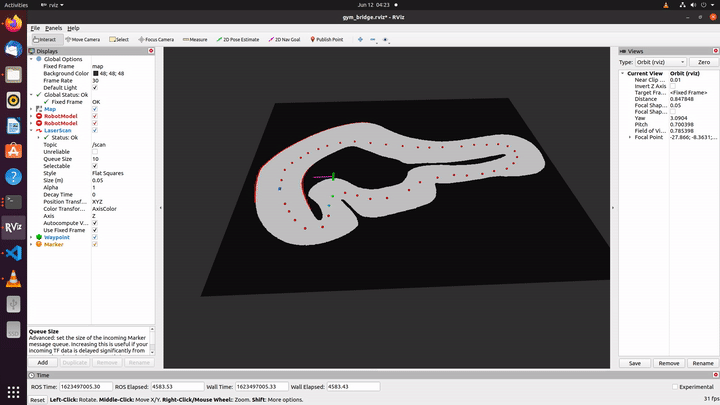Toggle Invert Z Axis checkbox
720x405 pixels.
pyautogui.click(x=673, y=86)
